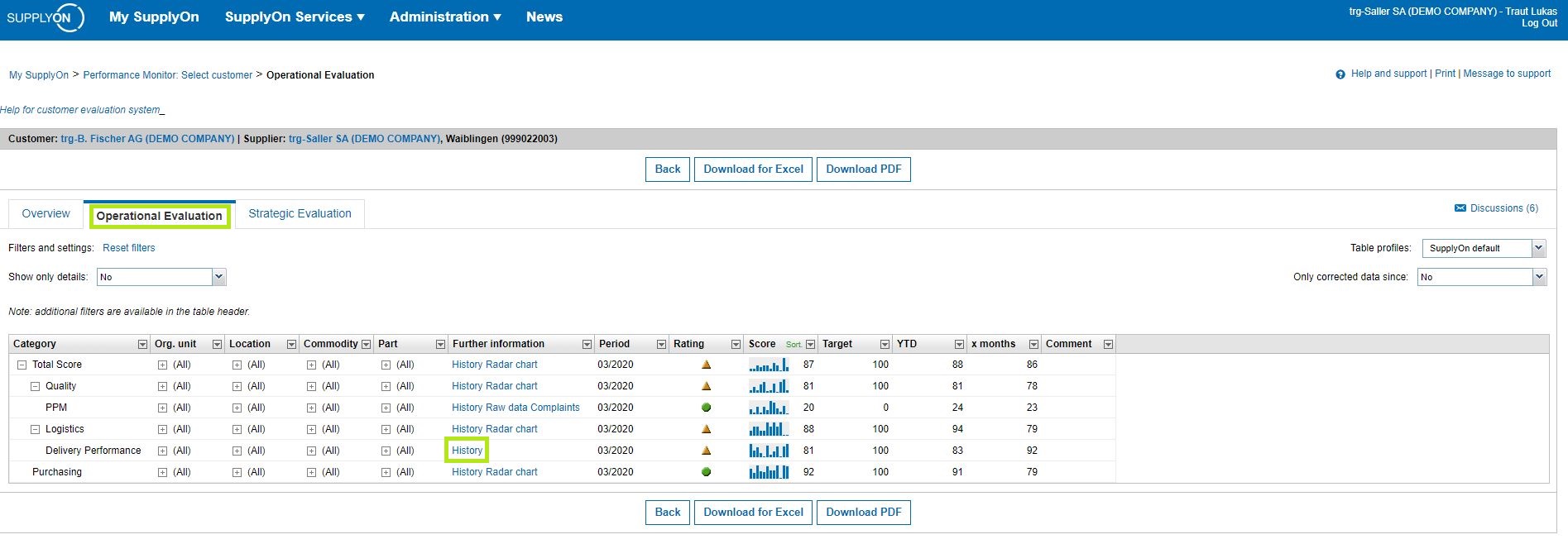
Task: Click the SupplyOn logo
Action: click(x=46, y=17)
